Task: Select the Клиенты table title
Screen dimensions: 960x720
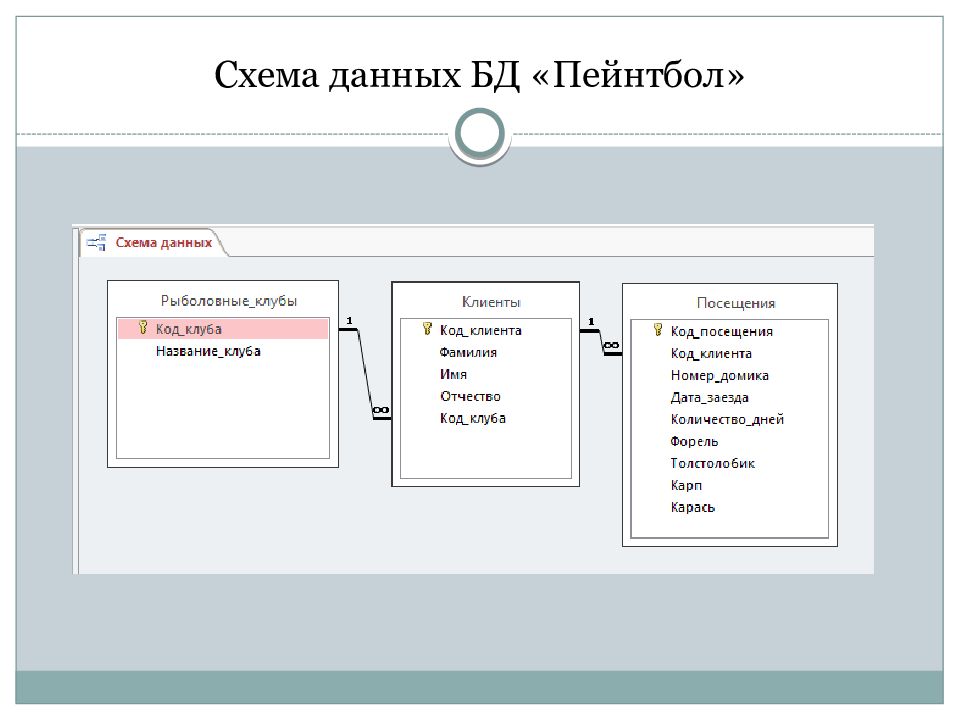Action: tap(491, 302)
